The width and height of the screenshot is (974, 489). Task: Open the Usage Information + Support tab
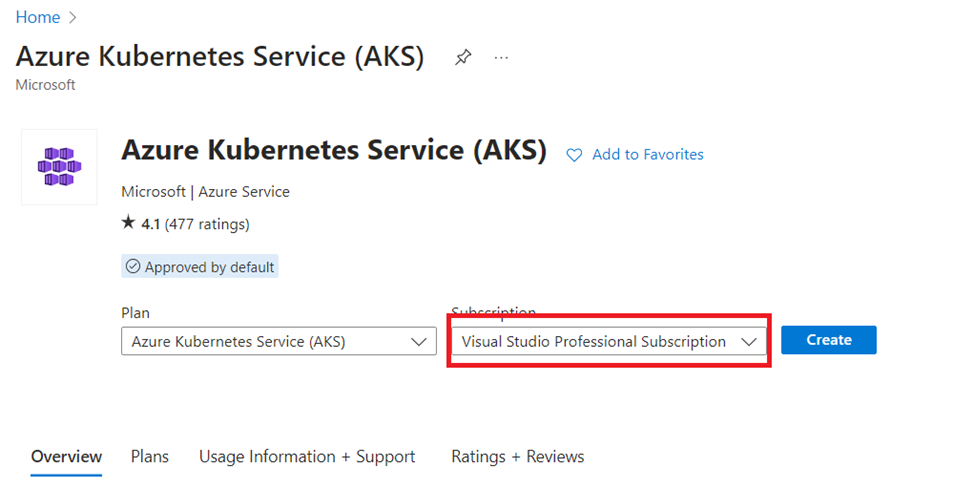(307, 457)
